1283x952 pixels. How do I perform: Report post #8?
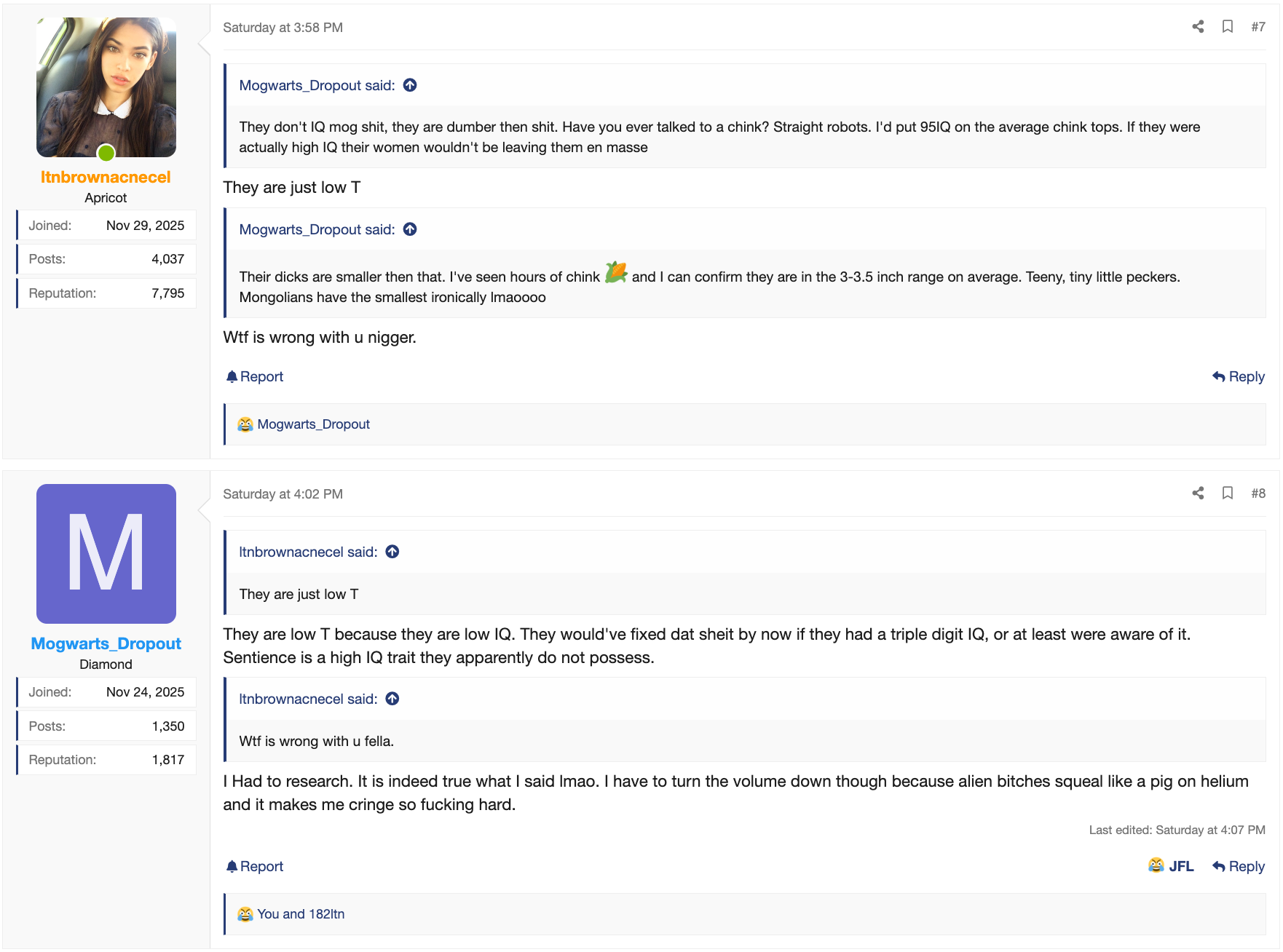255,867
